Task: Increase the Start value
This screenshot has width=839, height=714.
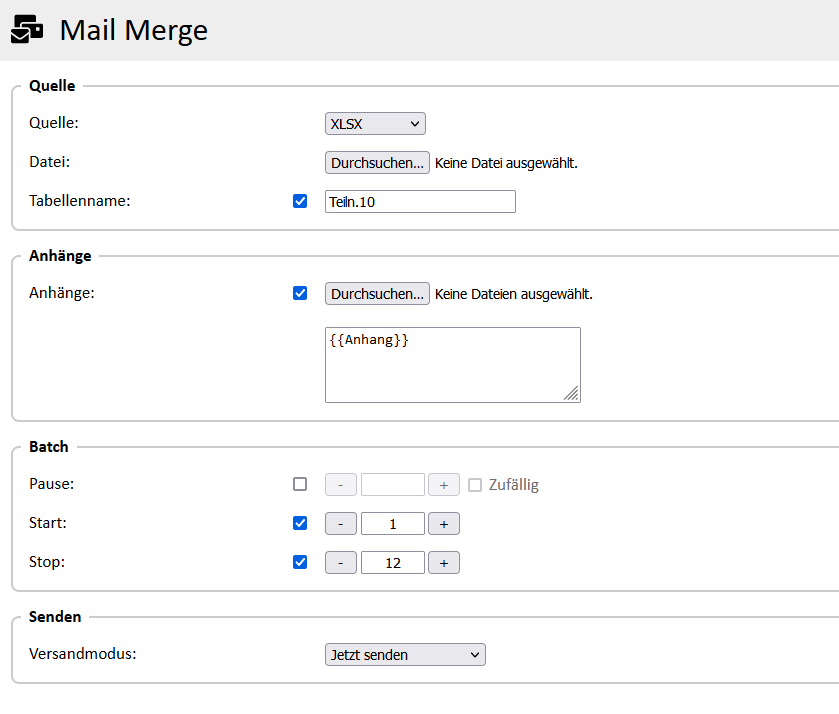Action: click(x=444, y=524)
